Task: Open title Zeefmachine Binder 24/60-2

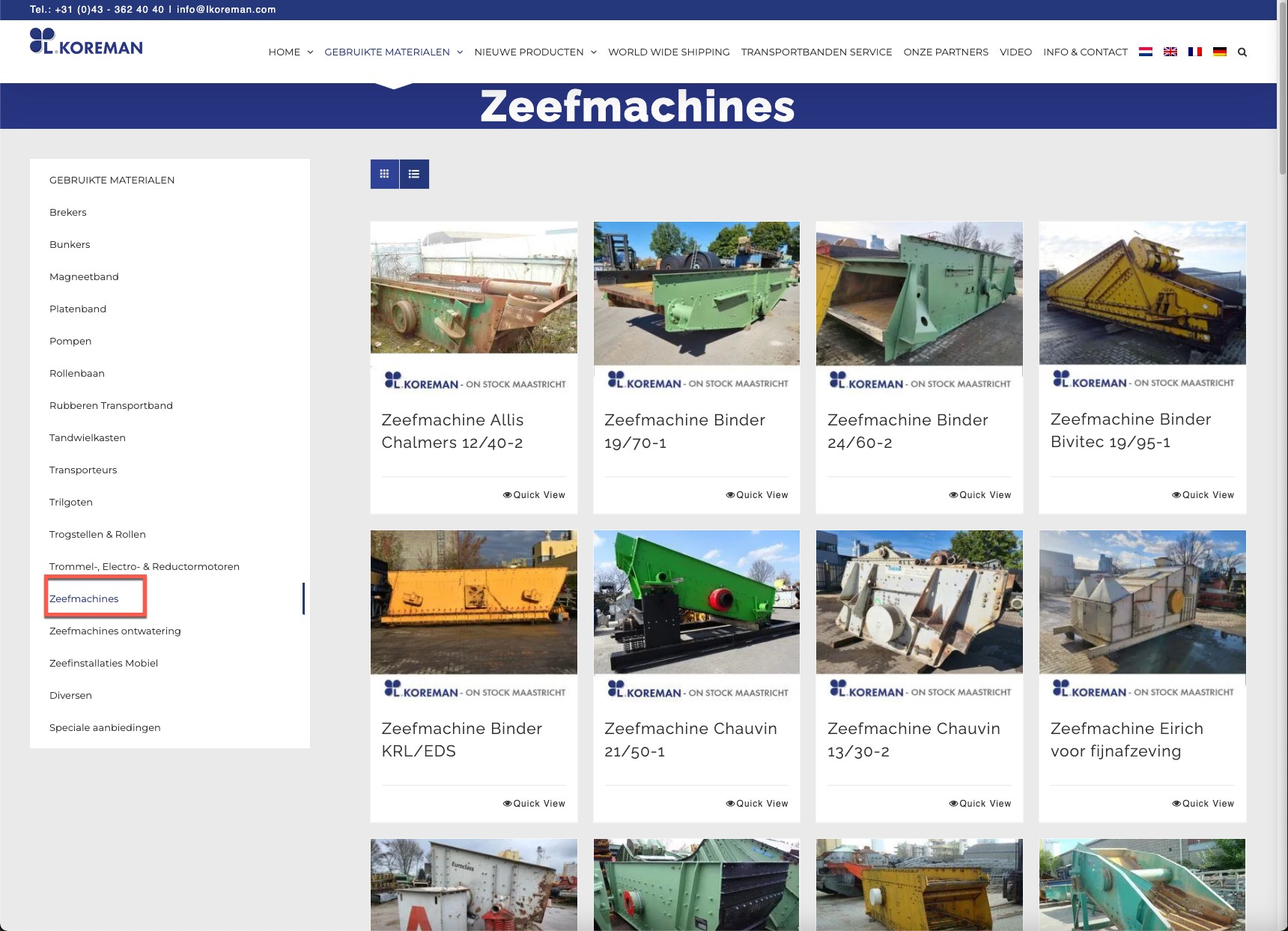Action: (908, 431)
